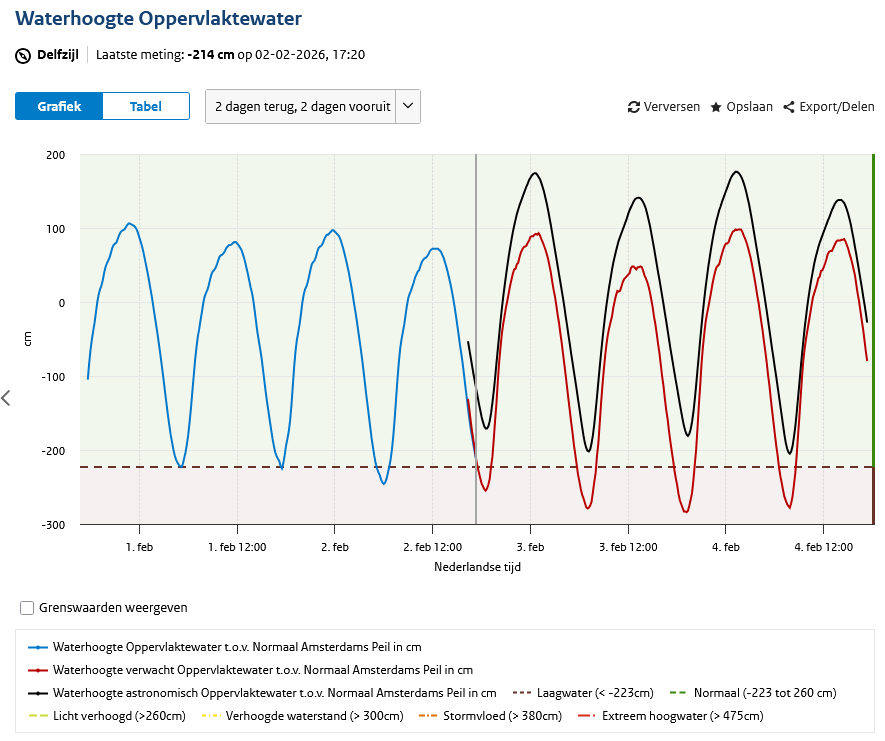The width and height of the screenshot is (885, 741).
Task: Click the left arrow to go back
Action: 6,398
